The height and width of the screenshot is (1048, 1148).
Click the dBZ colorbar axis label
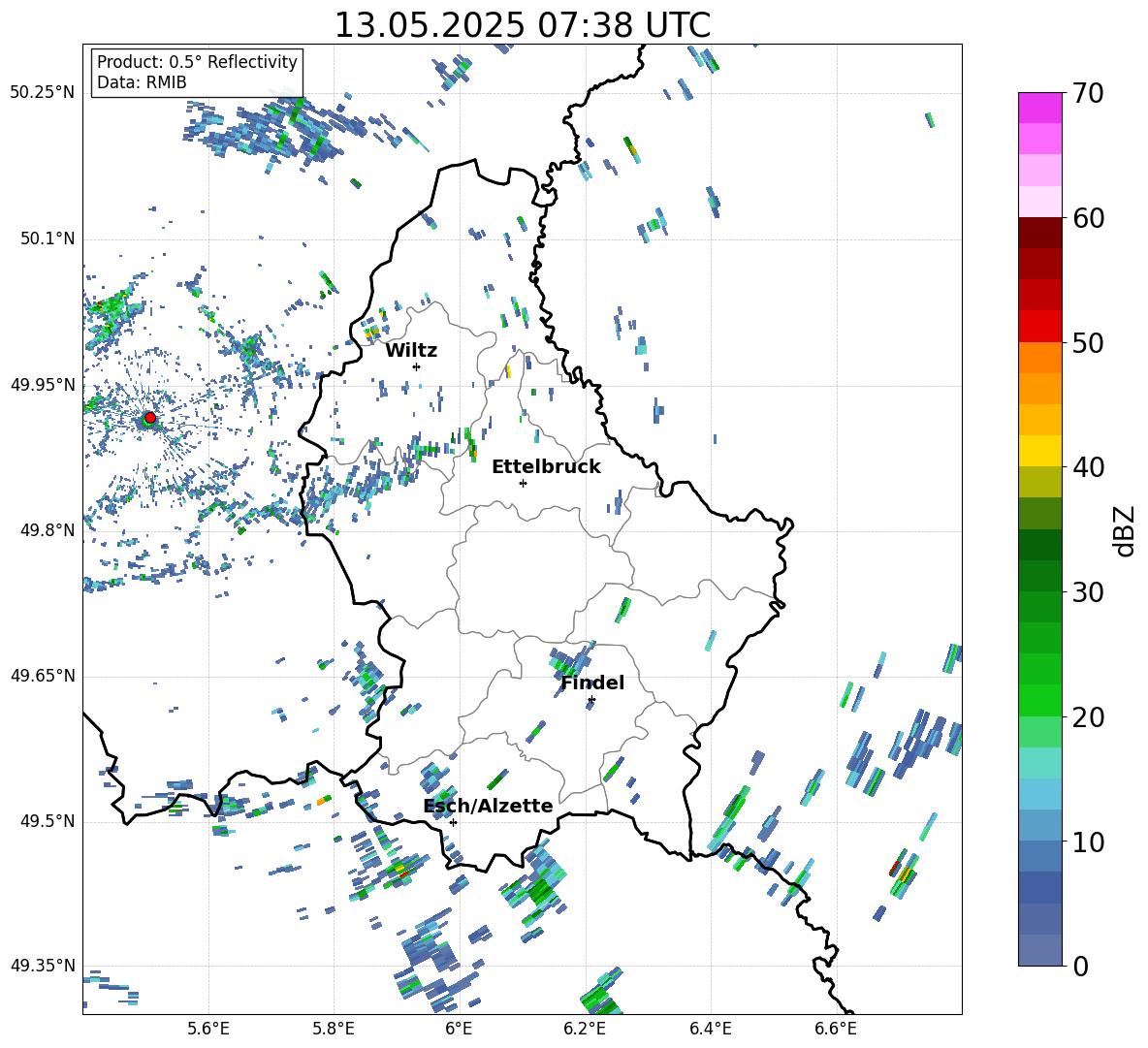point(1126,530)
